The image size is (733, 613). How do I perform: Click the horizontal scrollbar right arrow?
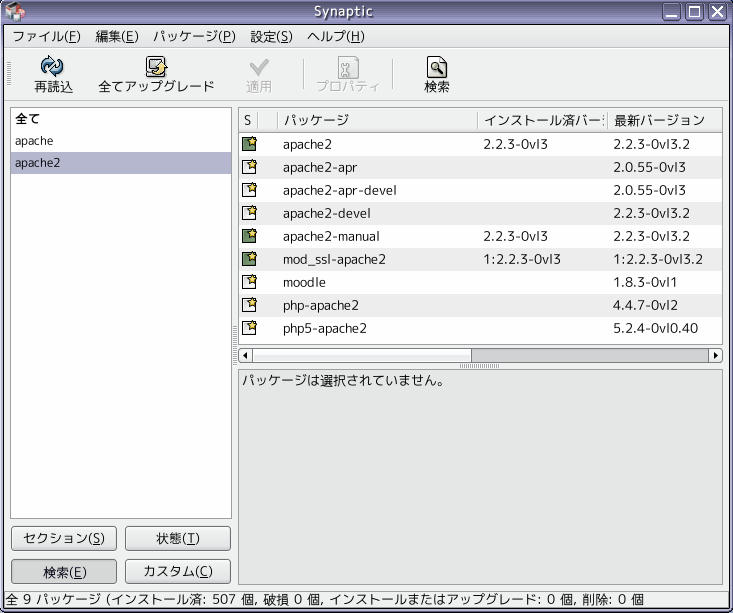coord(715,355)
